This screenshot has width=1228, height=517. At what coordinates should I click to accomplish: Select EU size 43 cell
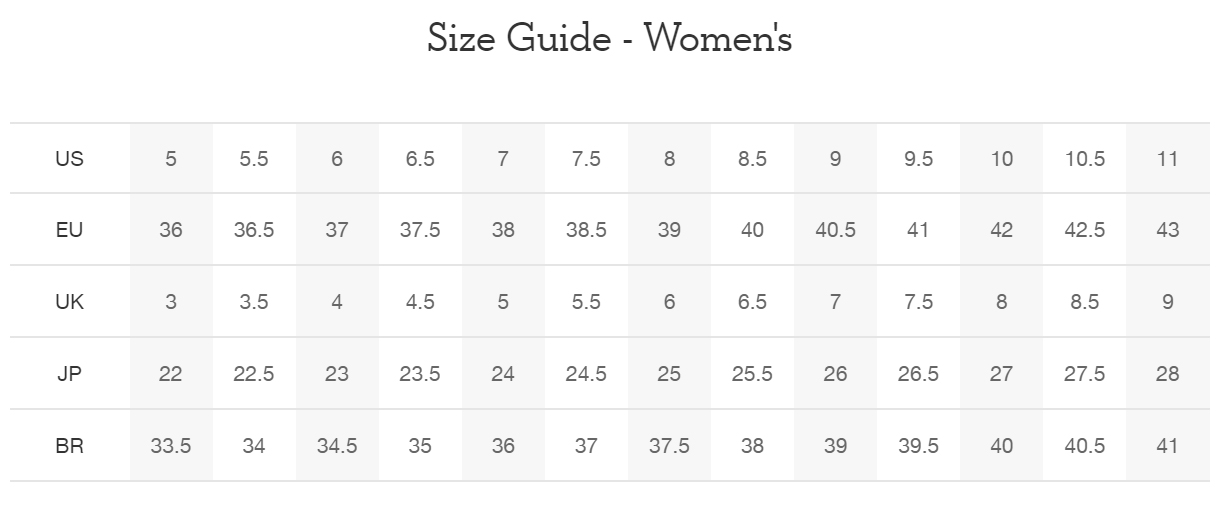point(1167,230)
